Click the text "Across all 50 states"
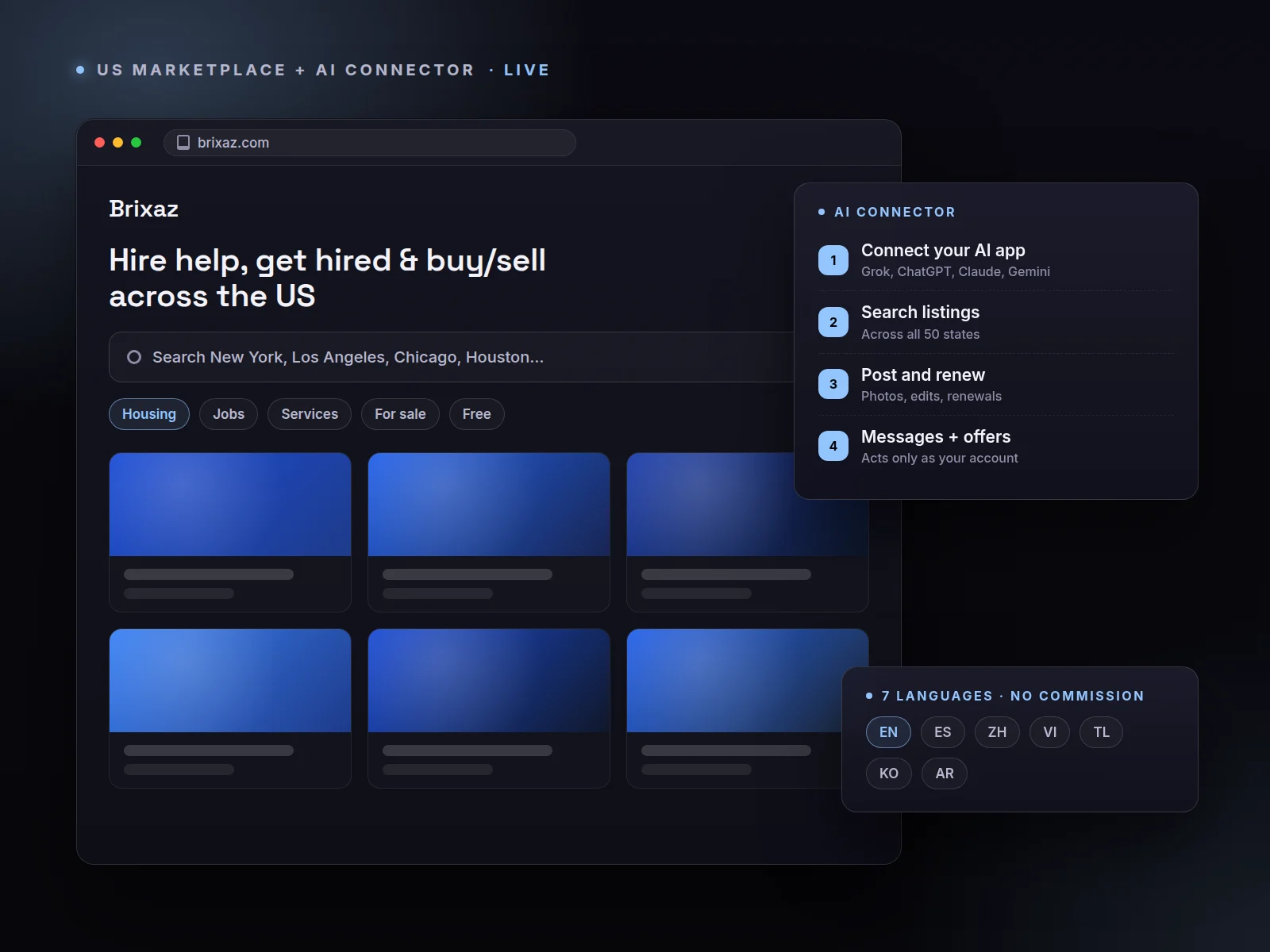 [x=921, y=334]
